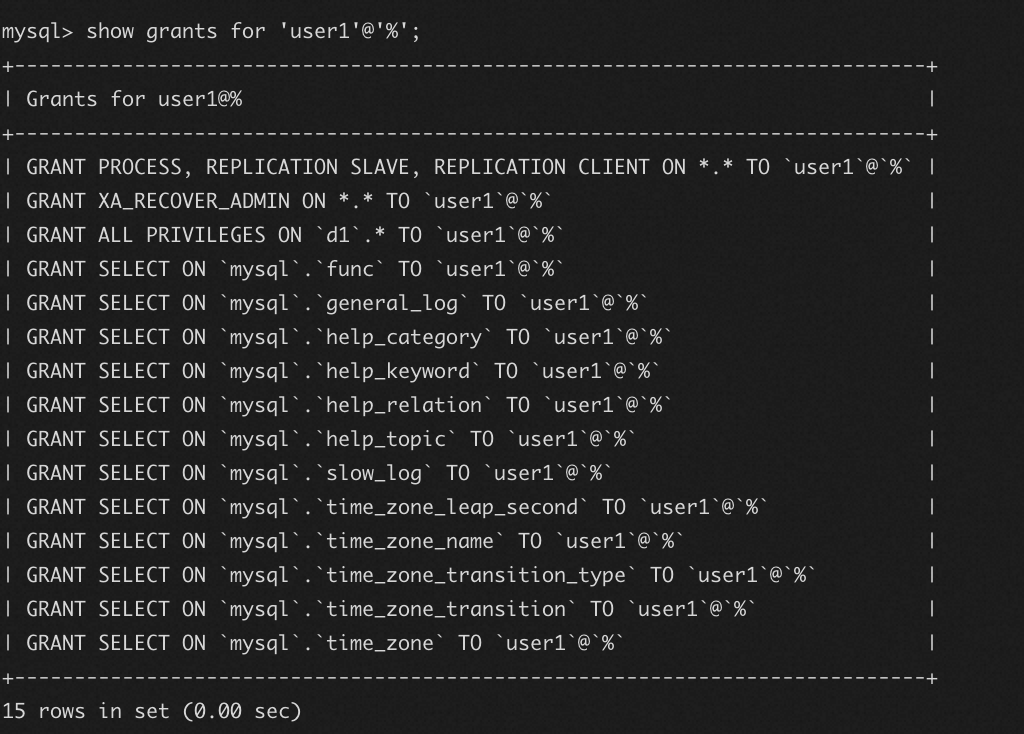Click the `time_zone_leap_second` table name
The image size is (1024, 734).
point(452,507)
